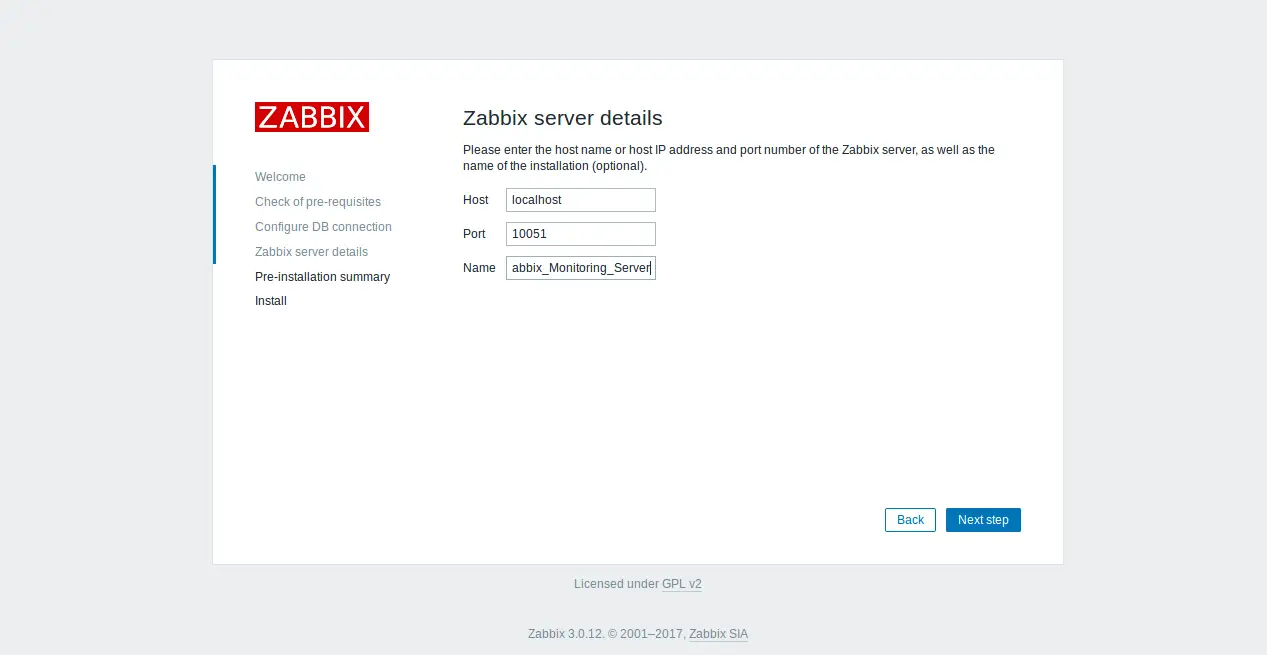
Task: Open the Pre-installation summary step
Action: 322,277
